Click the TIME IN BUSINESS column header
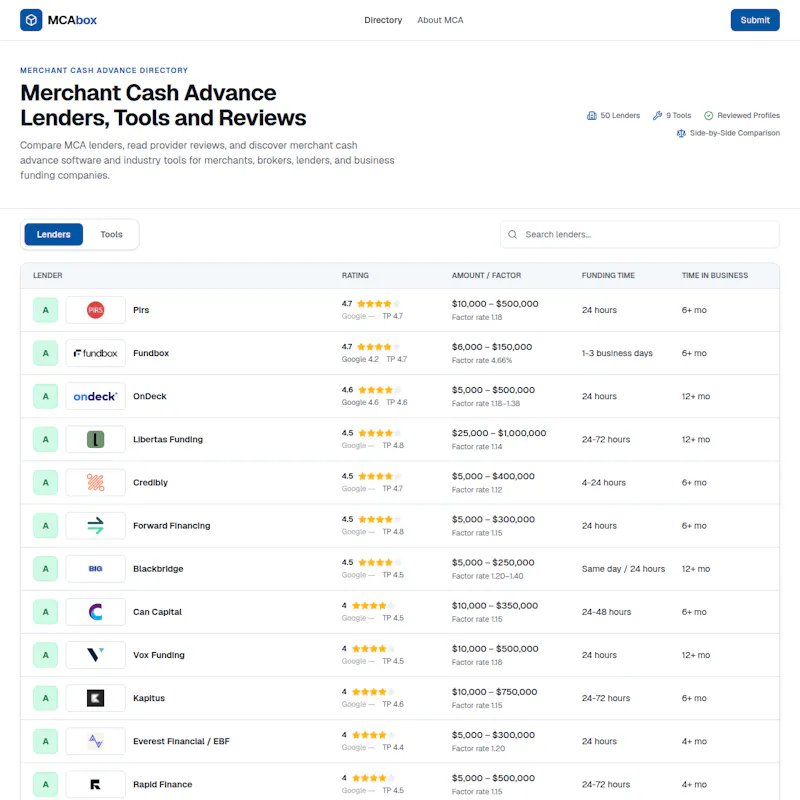The width and height of the screenshot is (800, 800). click(x=715, y=276)
